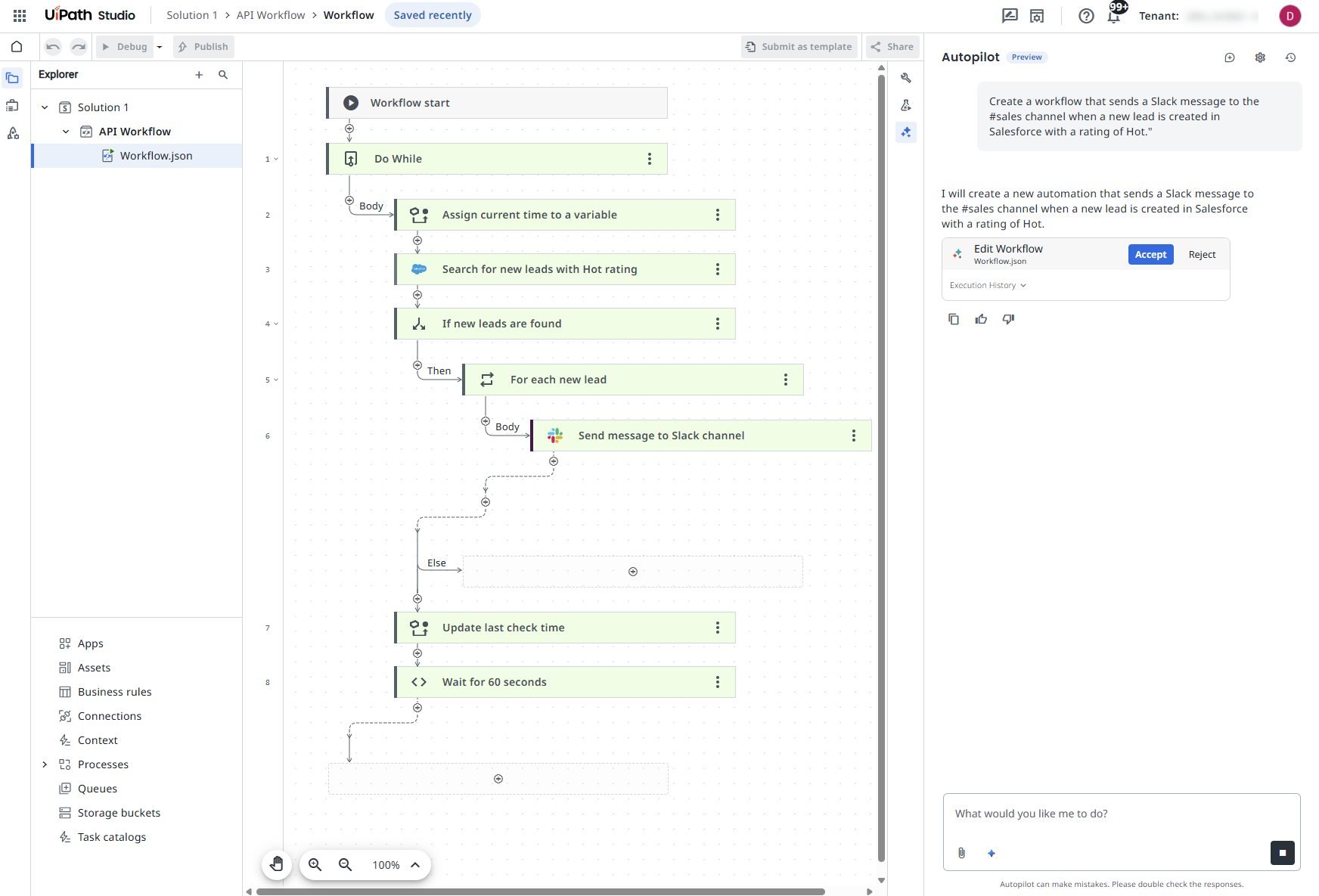
Task: Click Submit as template
Action: pos(799,47)
